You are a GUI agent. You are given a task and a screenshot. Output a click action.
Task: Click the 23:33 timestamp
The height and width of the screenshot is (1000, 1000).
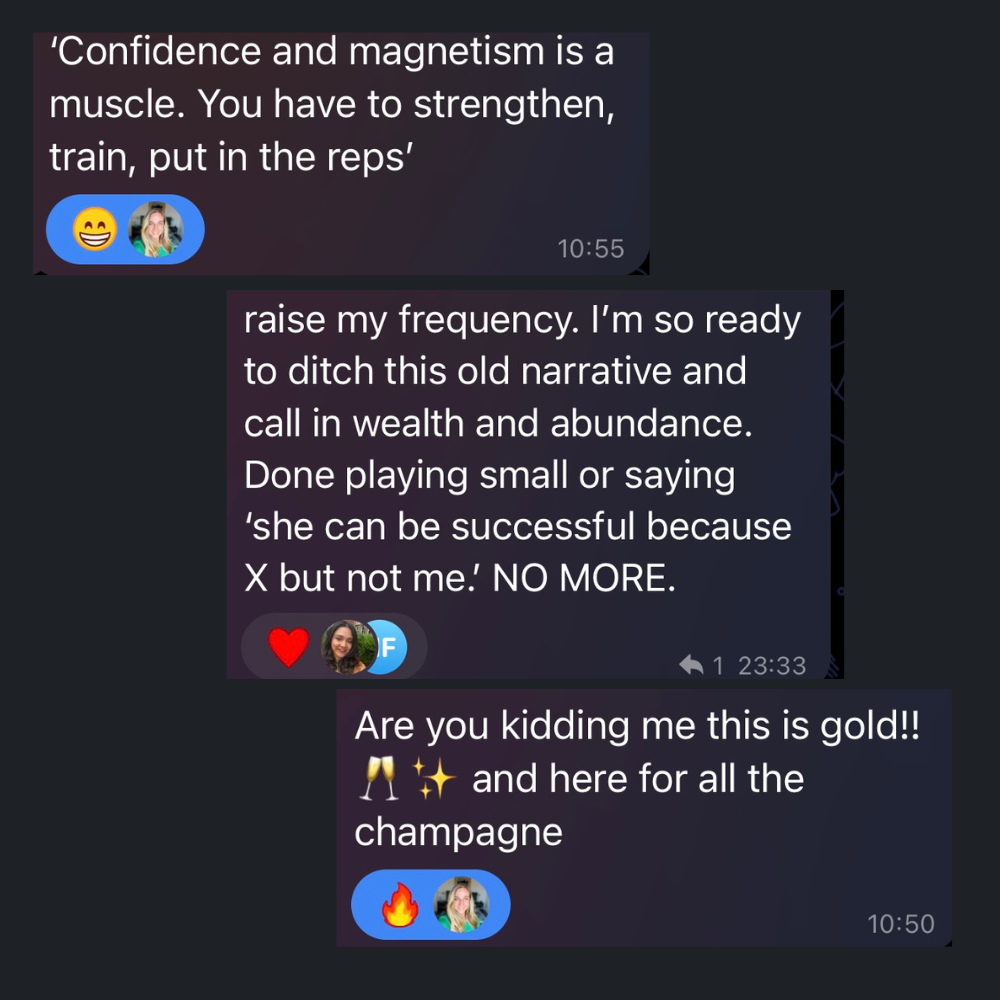pos(772,665)
